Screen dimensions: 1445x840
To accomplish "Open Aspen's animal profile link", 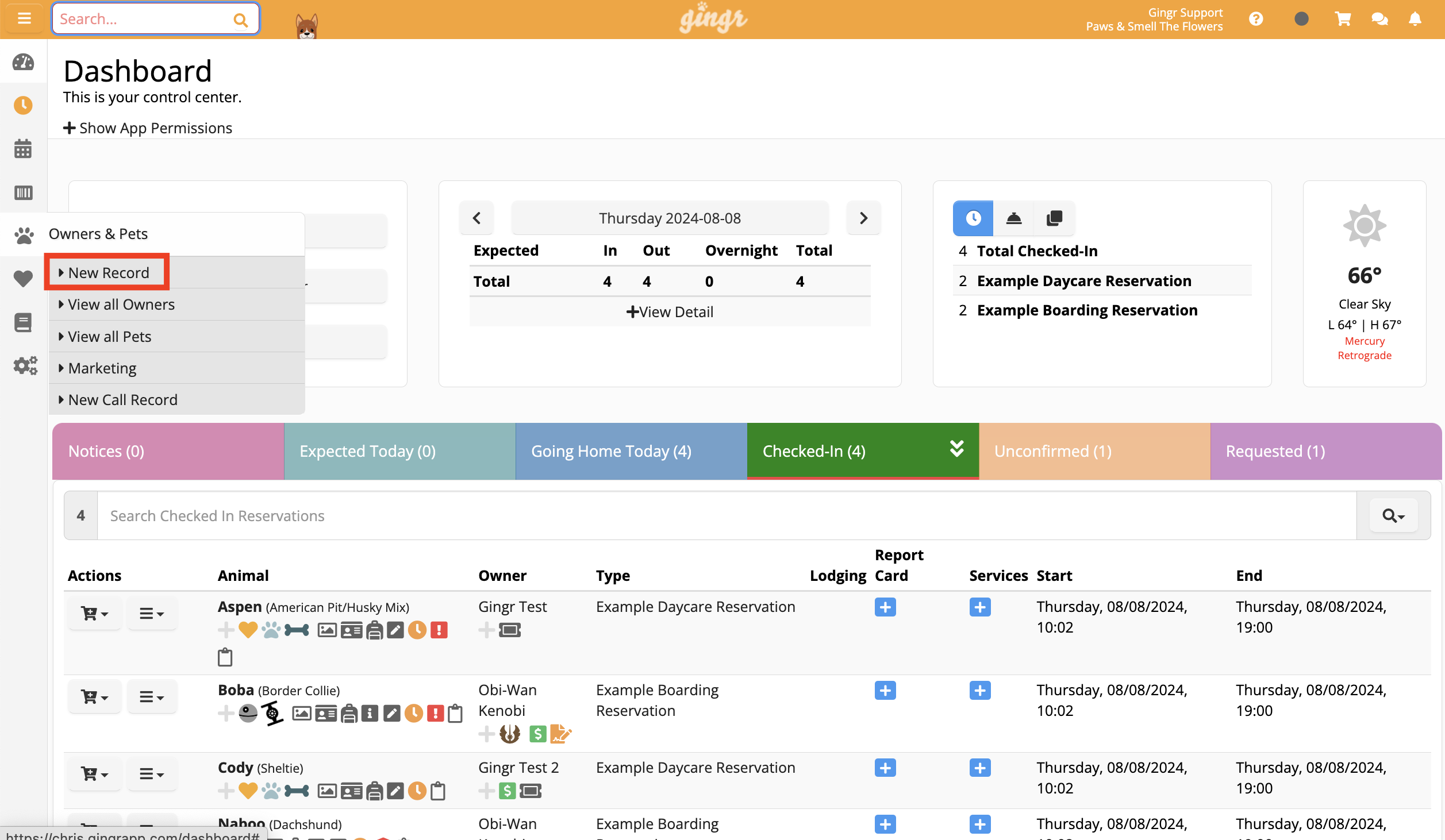I will pyautogui.click(x=240, y=607).
